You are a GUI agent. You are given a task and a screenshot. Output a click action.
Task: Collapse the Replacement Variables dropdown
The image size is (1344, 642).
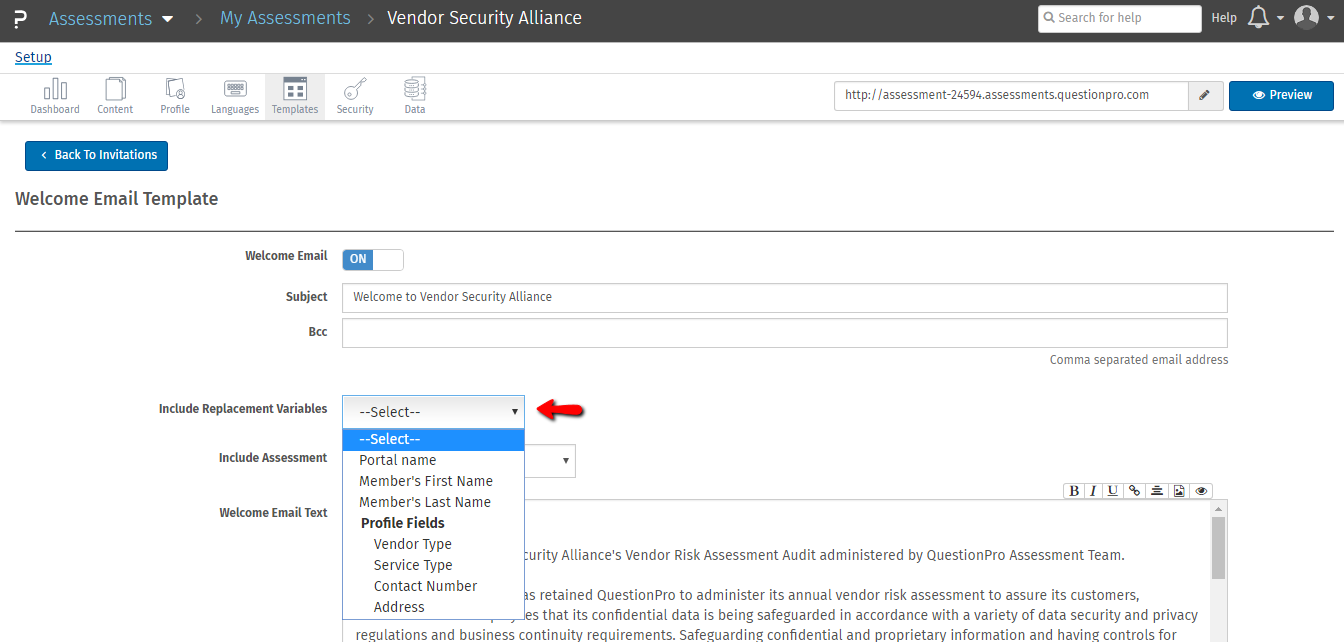433,412
